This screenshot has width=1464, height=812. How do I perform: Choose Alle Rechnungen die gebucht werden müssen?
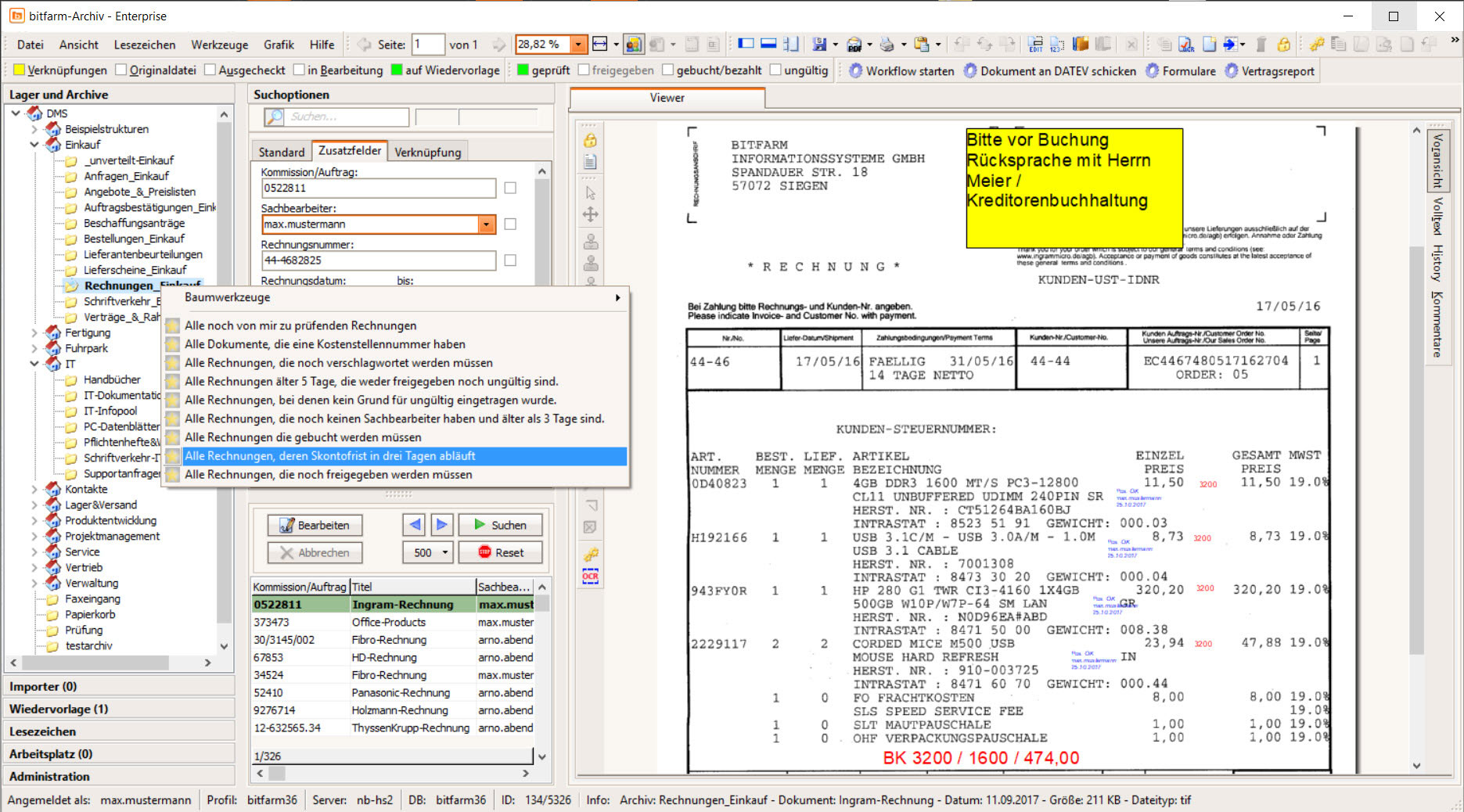click(x=395, y=437)
